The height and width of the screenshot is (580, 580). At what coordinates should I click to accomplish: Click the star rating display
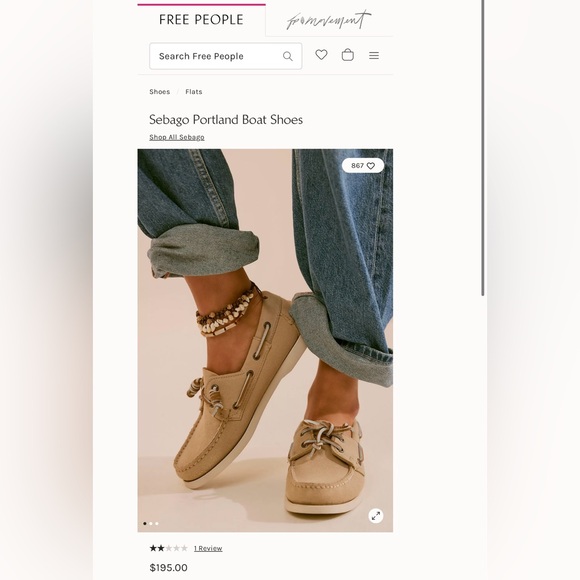(x=168, y=548)
